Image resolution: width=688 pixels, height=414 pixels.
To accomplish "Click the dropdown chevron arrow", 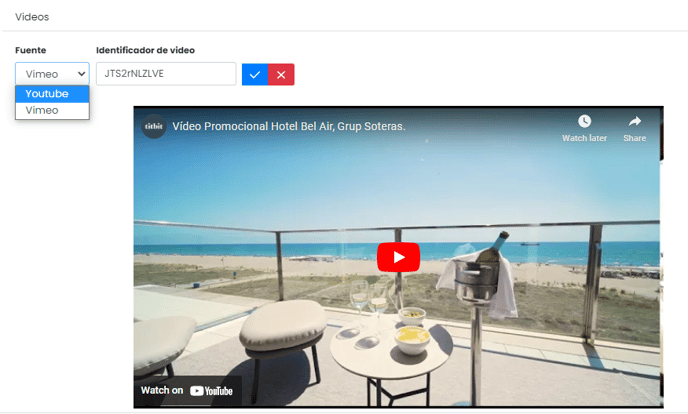I will pos(81,74).
